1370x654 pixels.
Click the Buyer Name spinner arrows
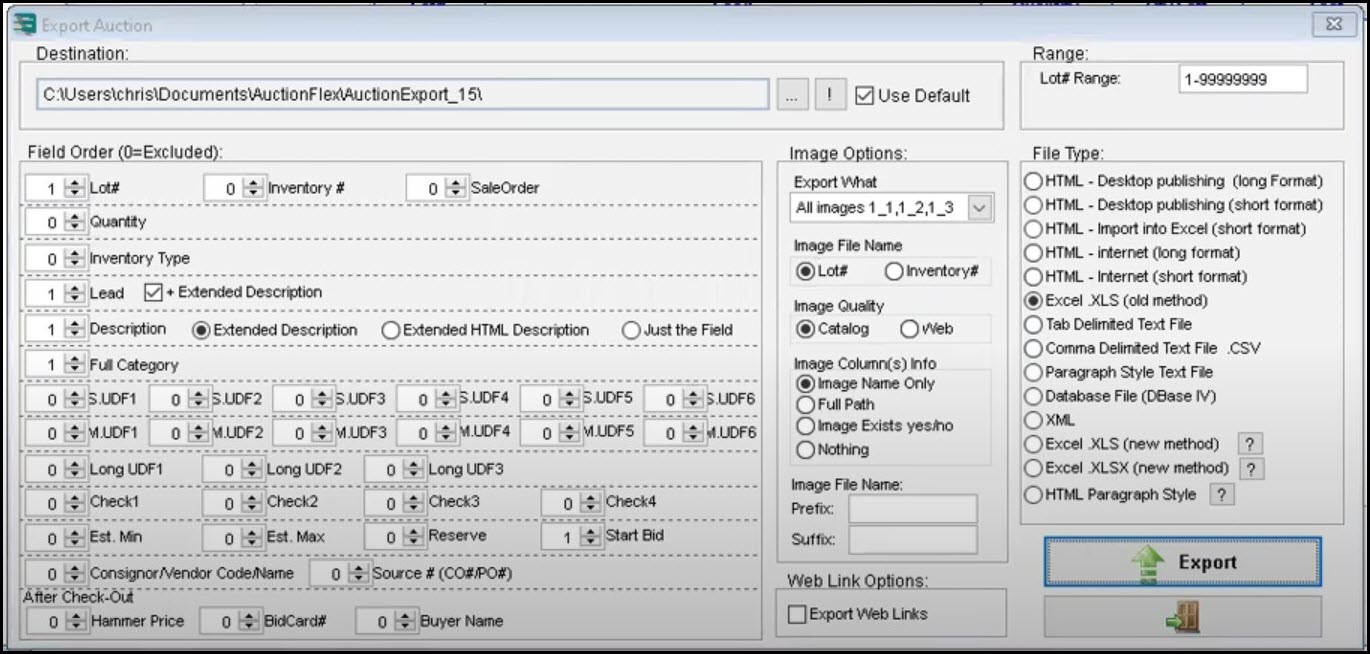pos(406,622)
